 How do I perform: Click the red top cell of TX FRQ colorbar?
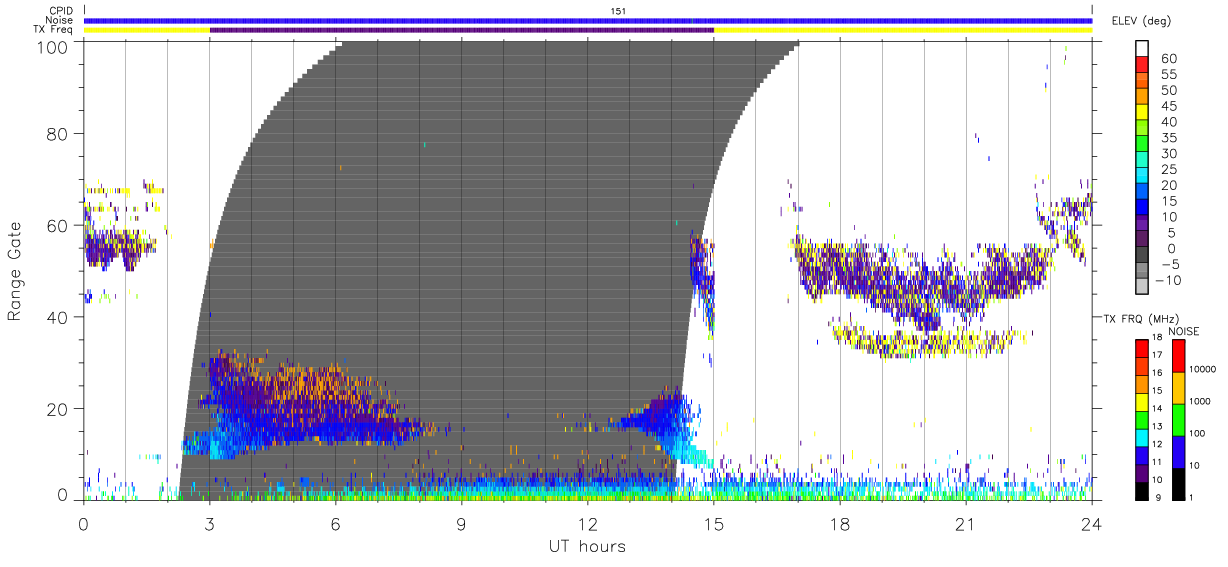[x=1141, y=348]
